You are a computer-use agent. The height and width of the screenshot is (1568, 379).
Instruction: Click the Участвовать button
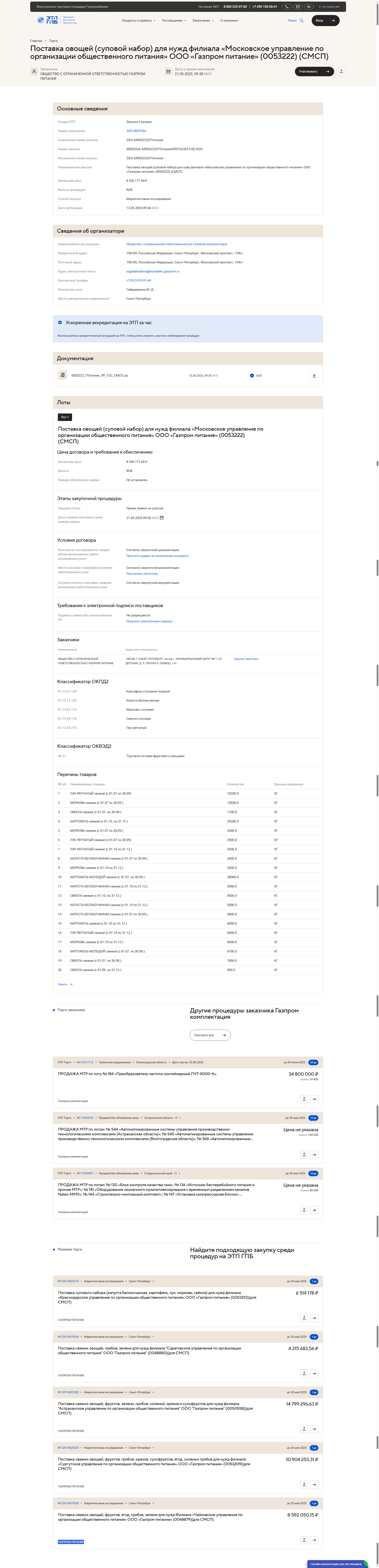[x=314, y=71]
